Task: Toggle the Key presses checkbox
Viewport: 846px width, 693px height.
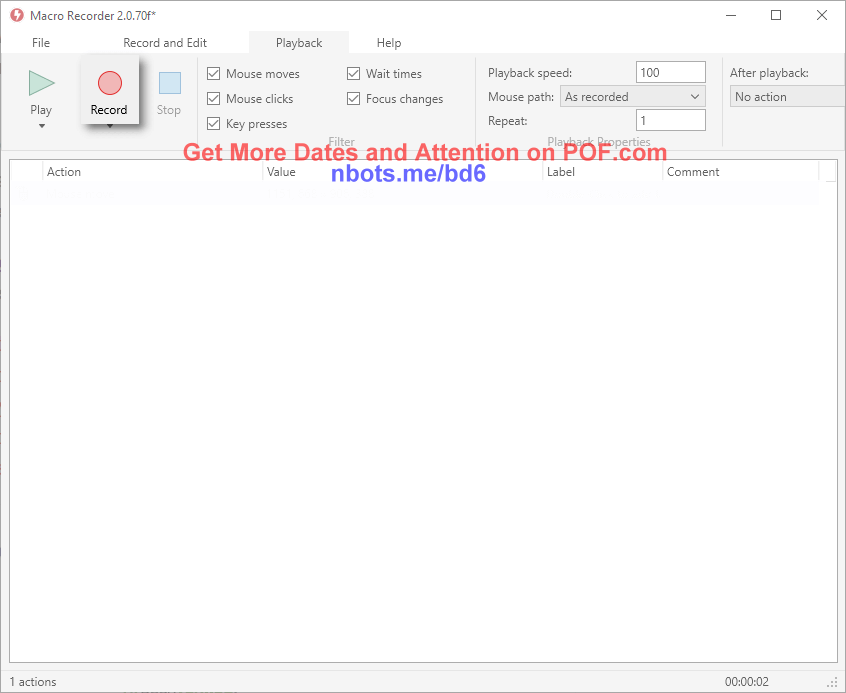Action: [214, 124]
